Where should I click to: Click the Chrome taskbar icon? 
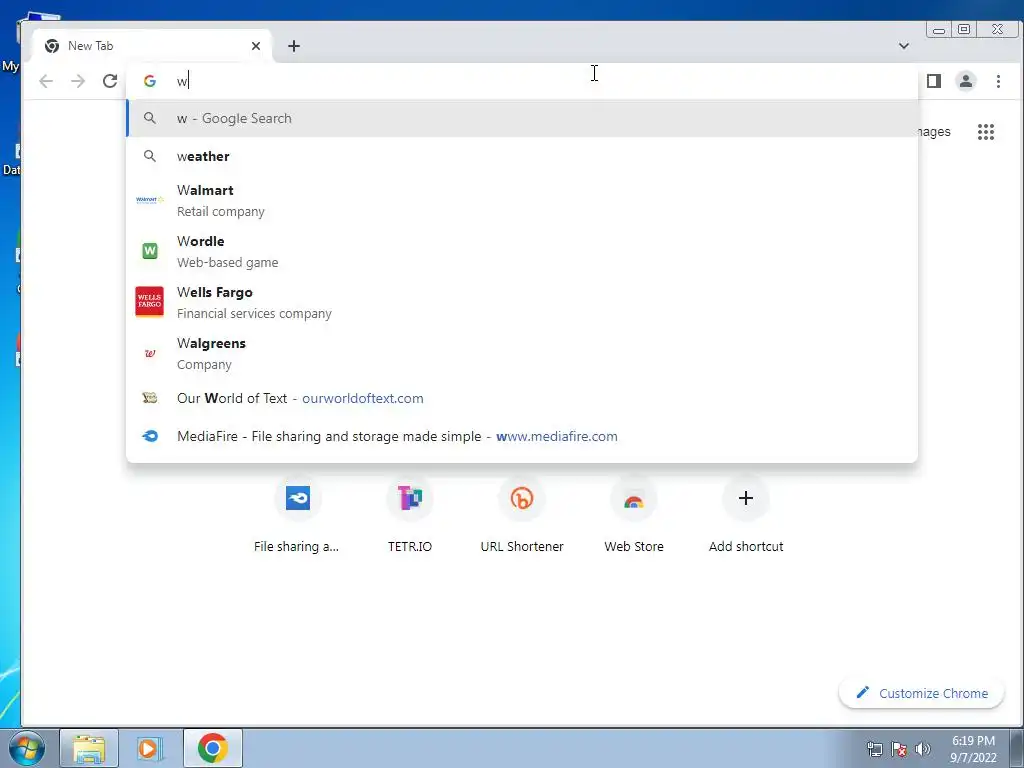coord(212,748)
